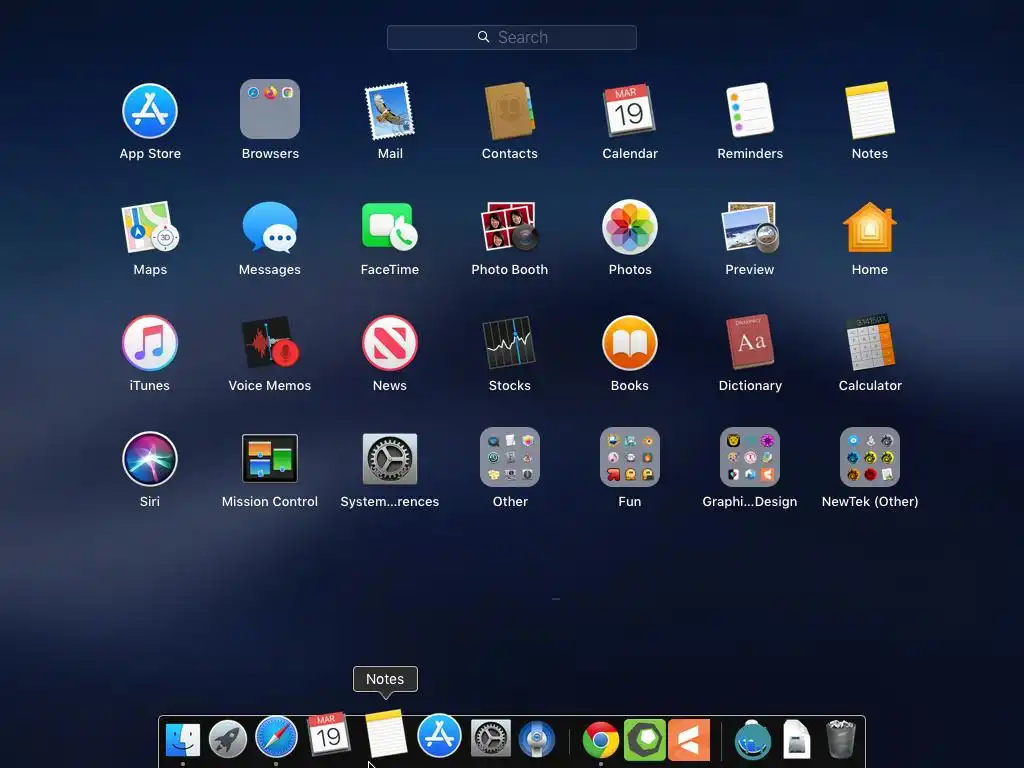This screenshot has height=768, width=1024.
Task: Activate Siri from Launchpad
Action: coord(150,458)
